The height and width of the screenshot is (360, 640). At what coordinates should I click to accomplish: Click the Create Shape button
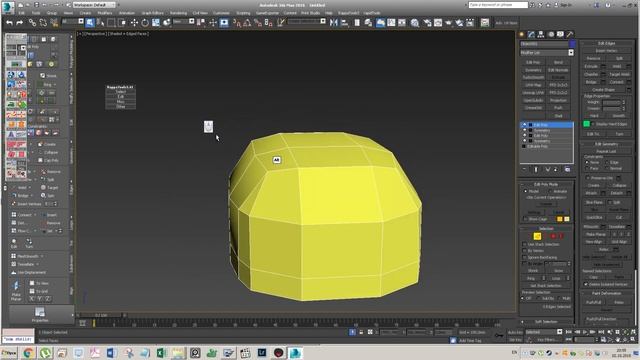pyautogui.click(x=603, y=89)
